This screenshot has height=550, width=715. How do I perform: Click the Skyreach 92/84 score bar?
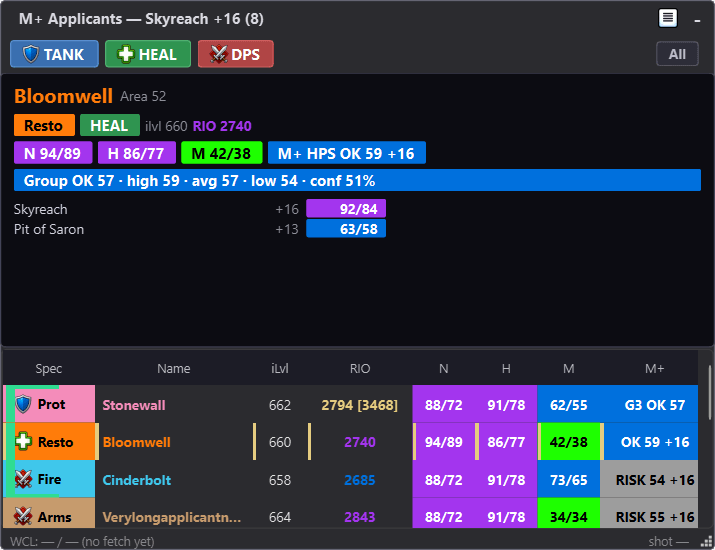pyautogui.click(x=346, y=208)
